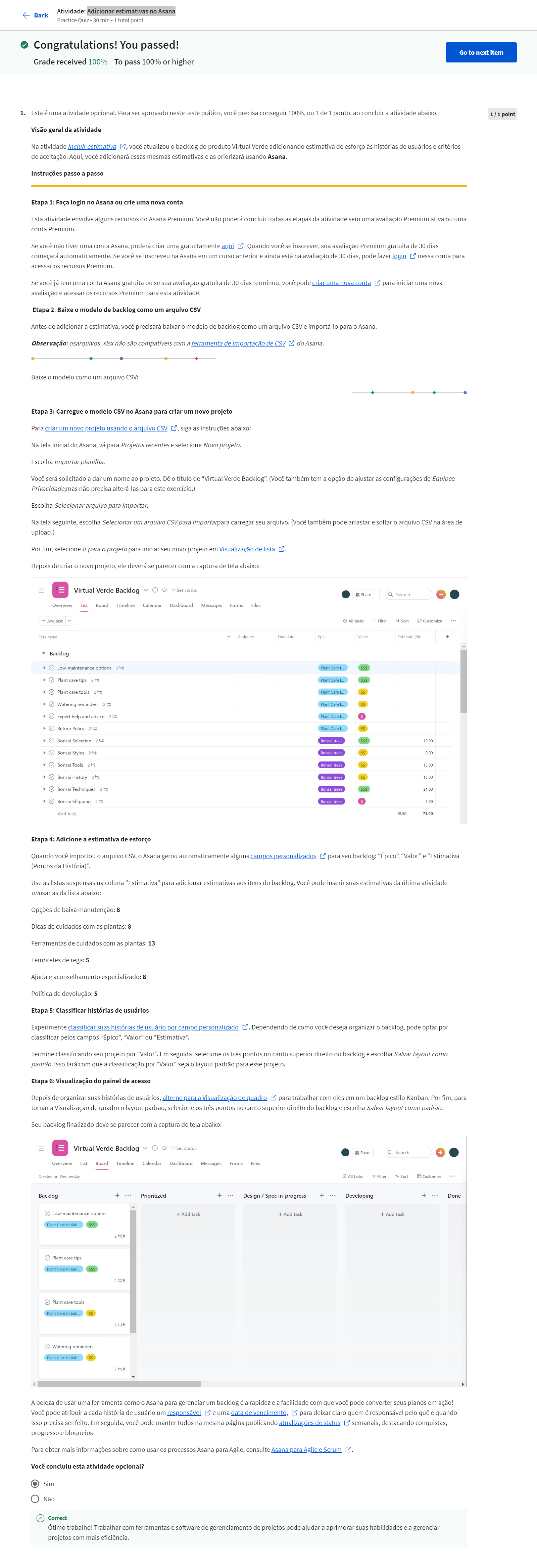537x1568 pixels.
Task: Expand the 'Watering reminders' list row triangle
Action: pos(44,704)
